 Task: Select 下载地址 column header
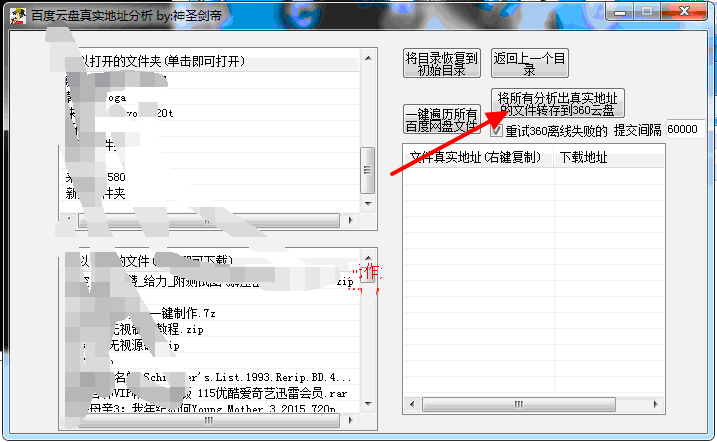(x=608, y=157)
